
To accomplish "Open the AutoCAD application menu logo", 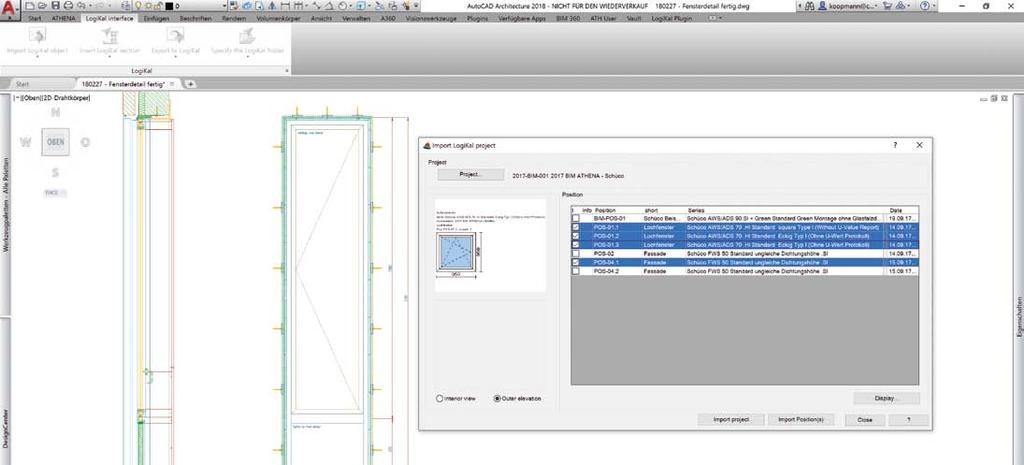I will tap(8, 9).
